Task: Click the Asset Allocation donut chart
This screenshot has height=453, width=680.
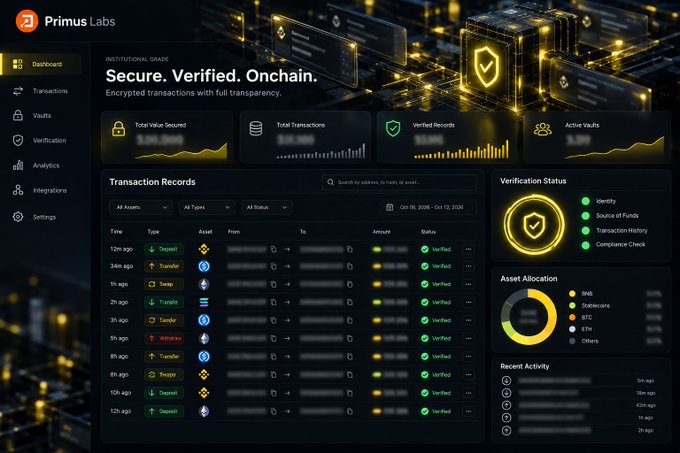Action: tap(529, 317)
